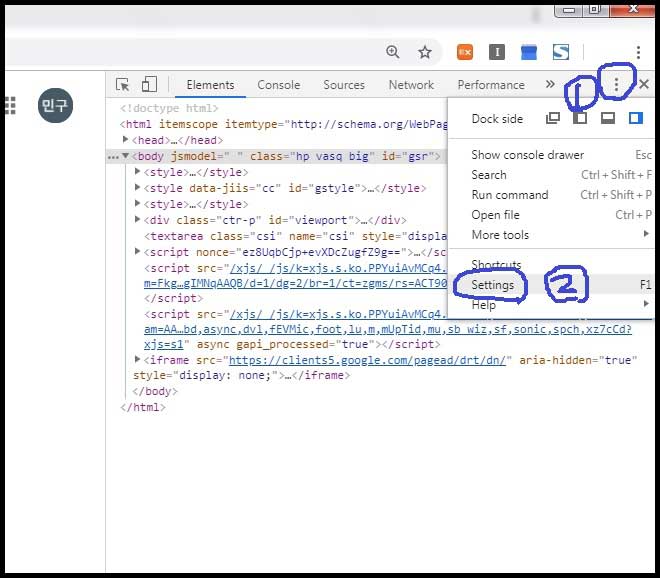Select Show console drawer menu item
Viewport: 660px width, 578px height.
pos(551,155)
